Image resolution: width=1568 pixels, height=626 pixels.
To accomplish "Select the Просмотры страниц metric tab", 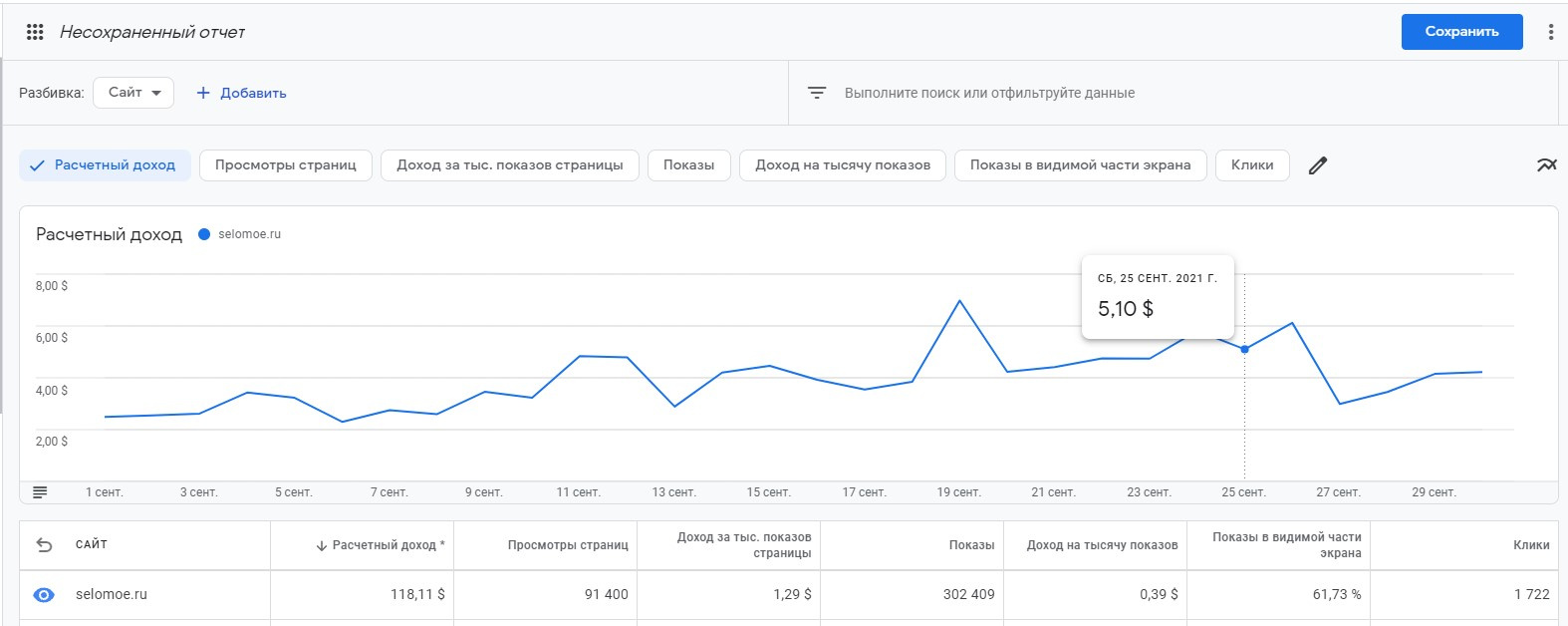I will (285, 165).
